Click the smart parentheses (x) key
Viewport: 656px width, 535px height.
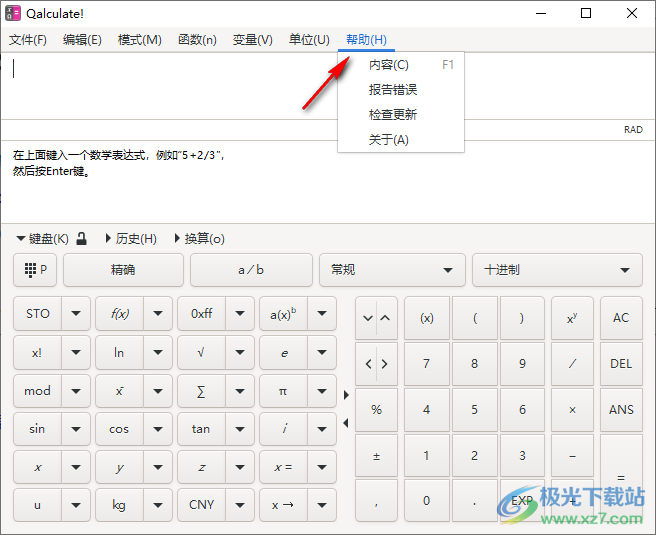[x=427, y=318]
